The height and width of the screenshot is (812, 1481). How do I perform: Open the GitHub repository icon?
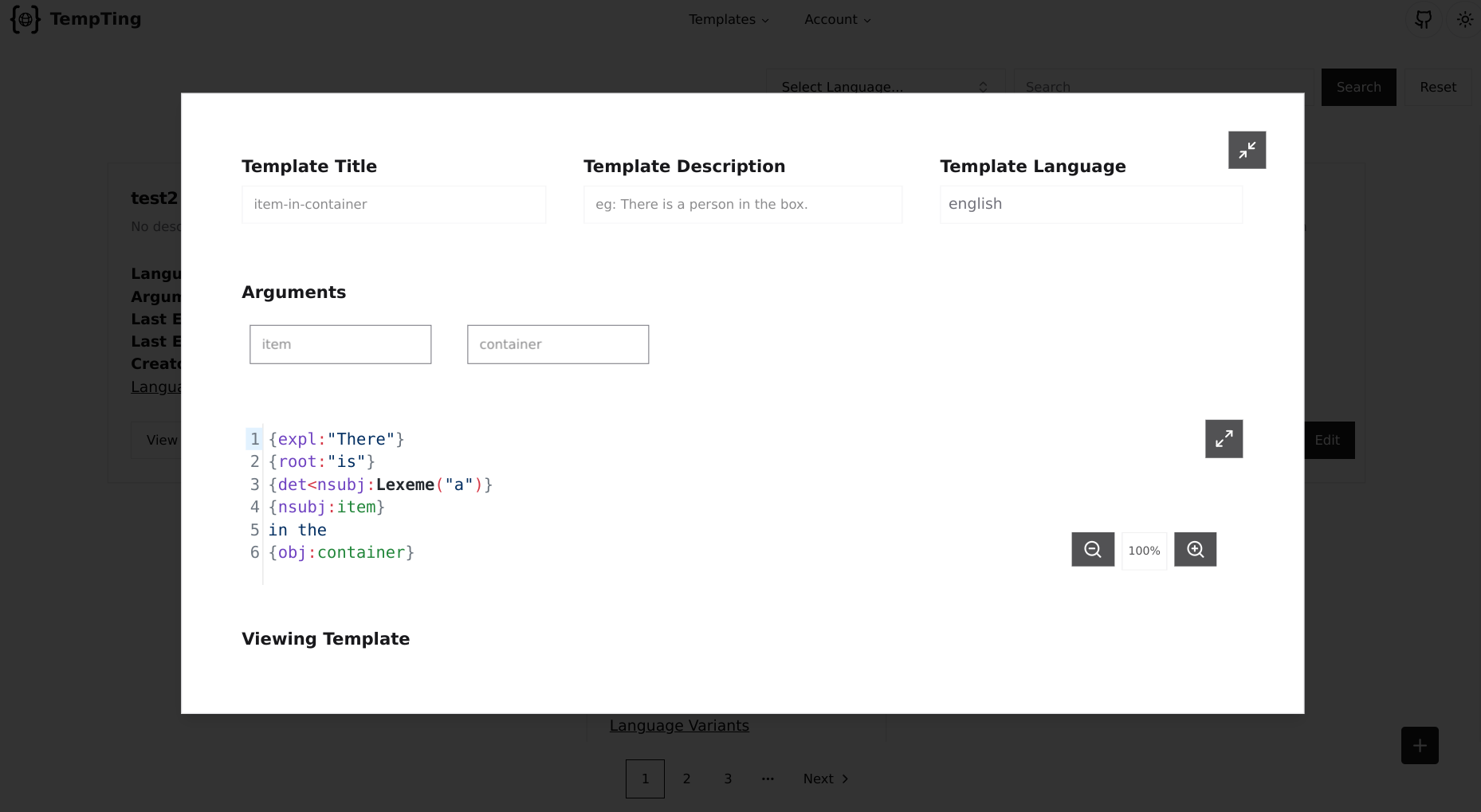coord(1423,20)
